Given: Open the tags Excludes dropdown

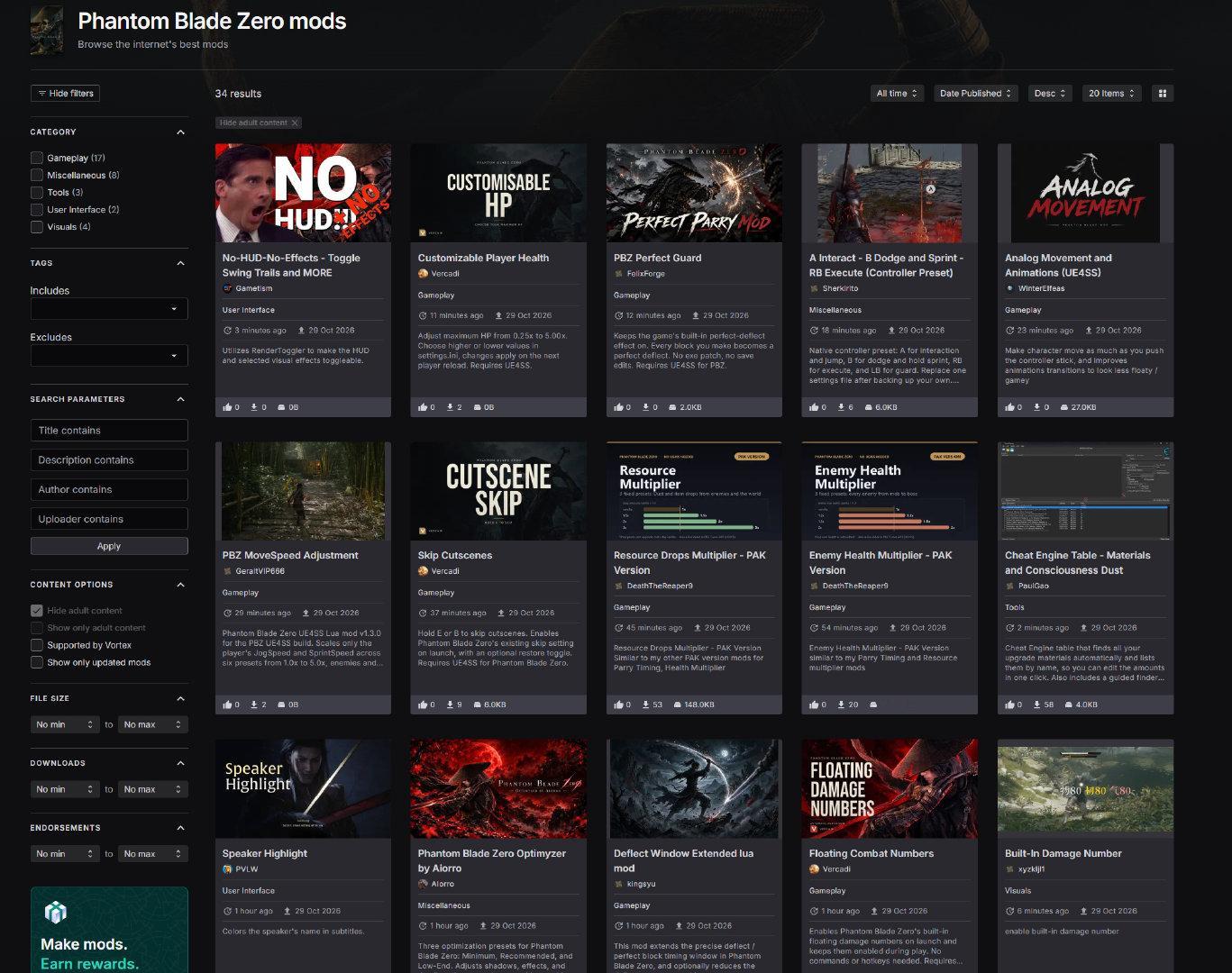Looking at the screenshot, I should click(109, 356).
